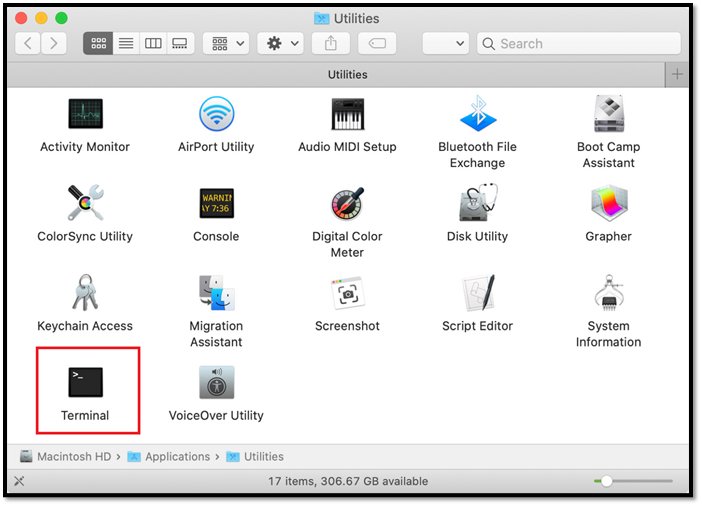Go forward with the right arrow button

click(x=54, y=43)
